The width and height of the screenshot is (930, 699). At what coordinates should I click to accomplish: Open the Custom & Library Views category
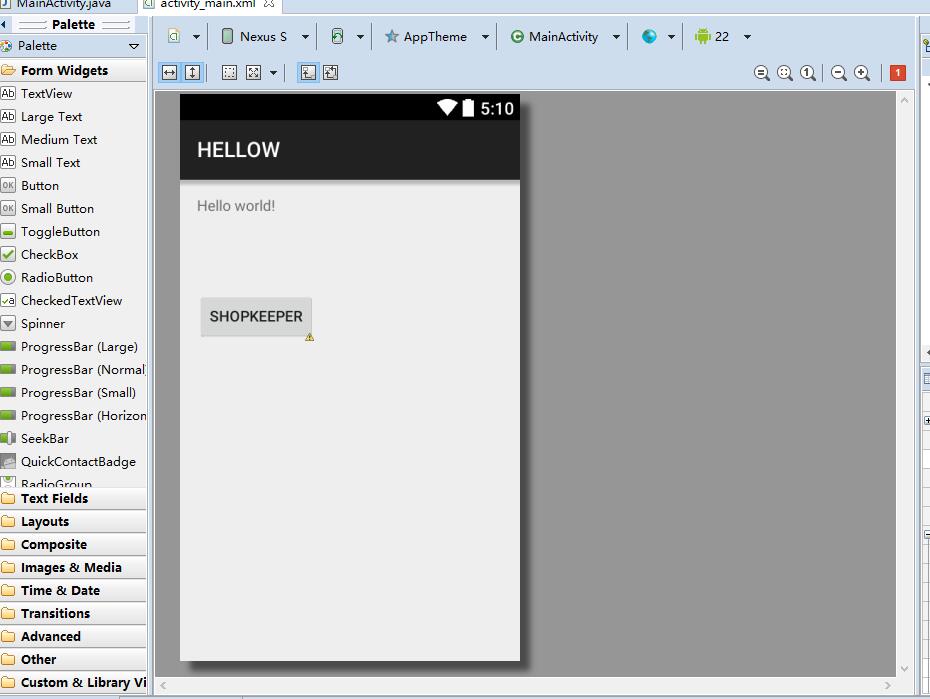pos(73,682)
